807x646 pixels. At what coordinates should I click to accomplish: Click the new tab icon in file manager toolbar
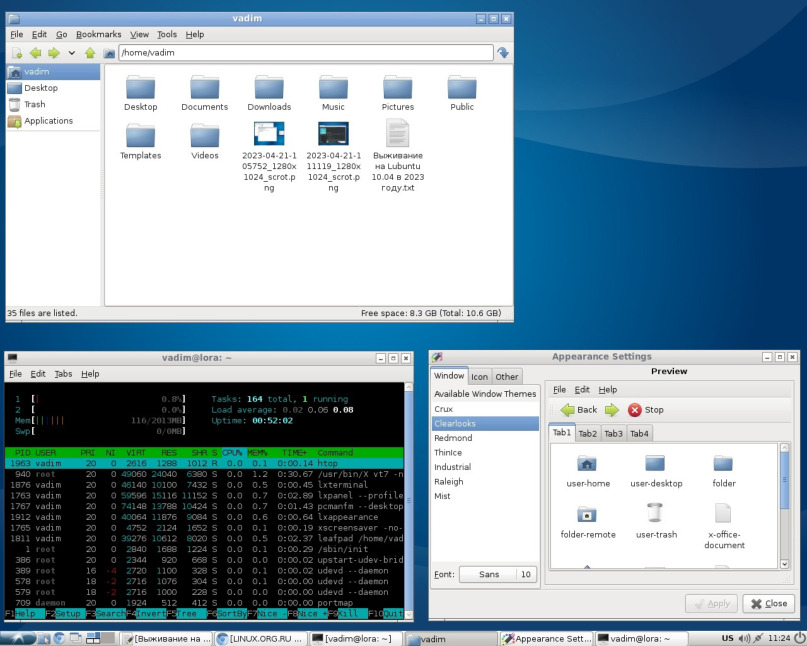click(17, 53)
